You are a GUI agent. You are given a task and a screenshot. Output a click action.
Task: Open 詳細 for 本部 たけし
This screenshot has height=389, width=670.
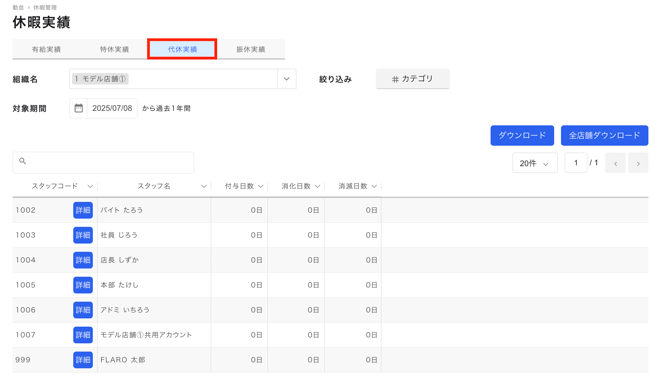(83, 285)
